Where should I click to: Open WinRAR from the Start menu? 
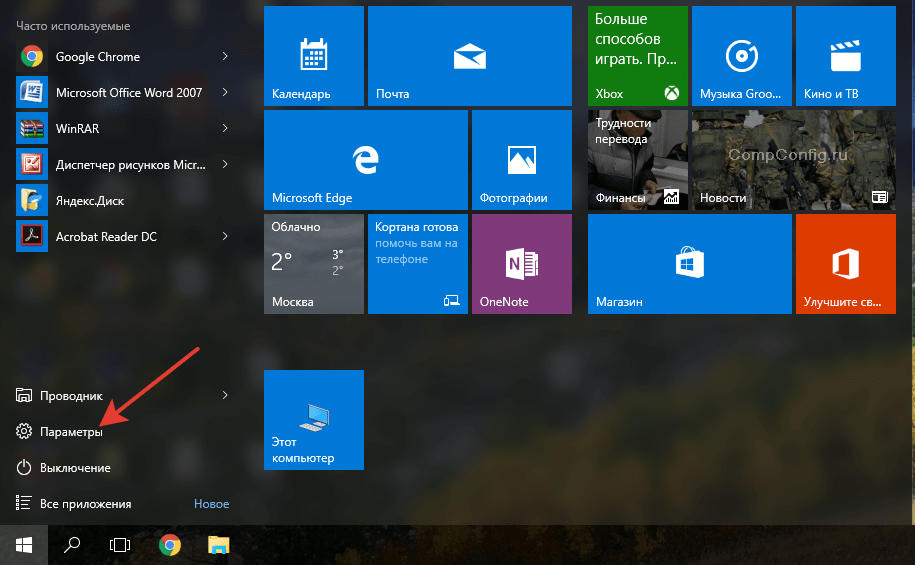(x=123, y=128)
